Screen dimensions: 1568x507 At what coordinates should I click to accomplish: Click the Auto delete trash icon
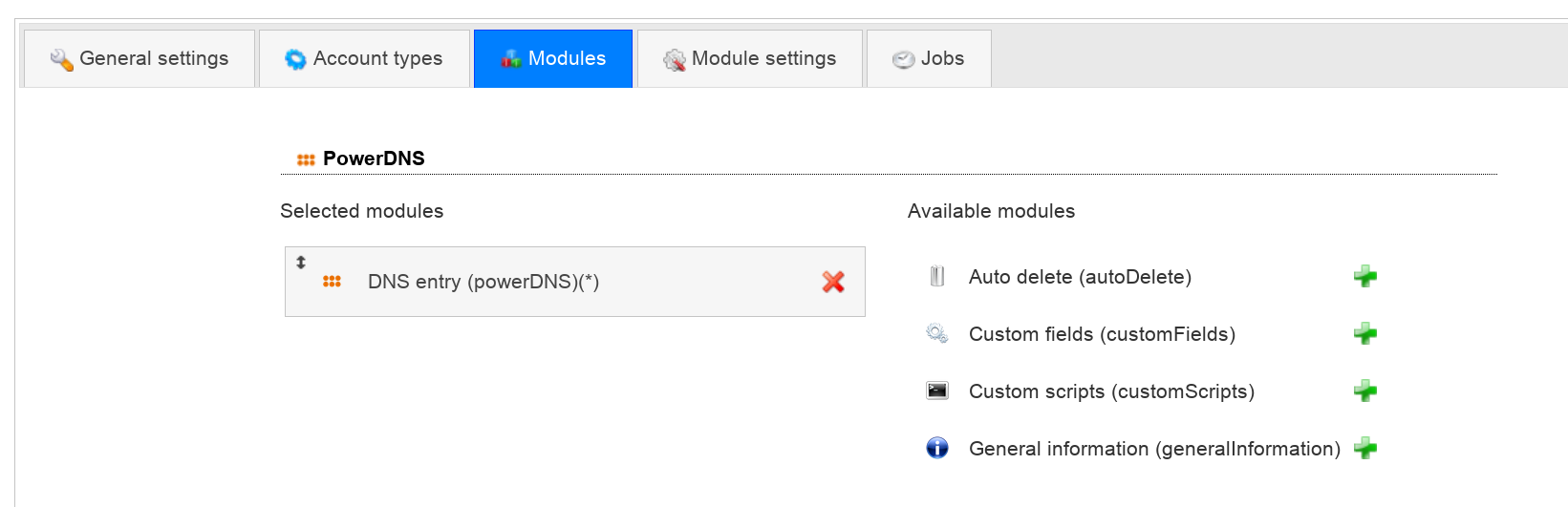coord(937,277)
